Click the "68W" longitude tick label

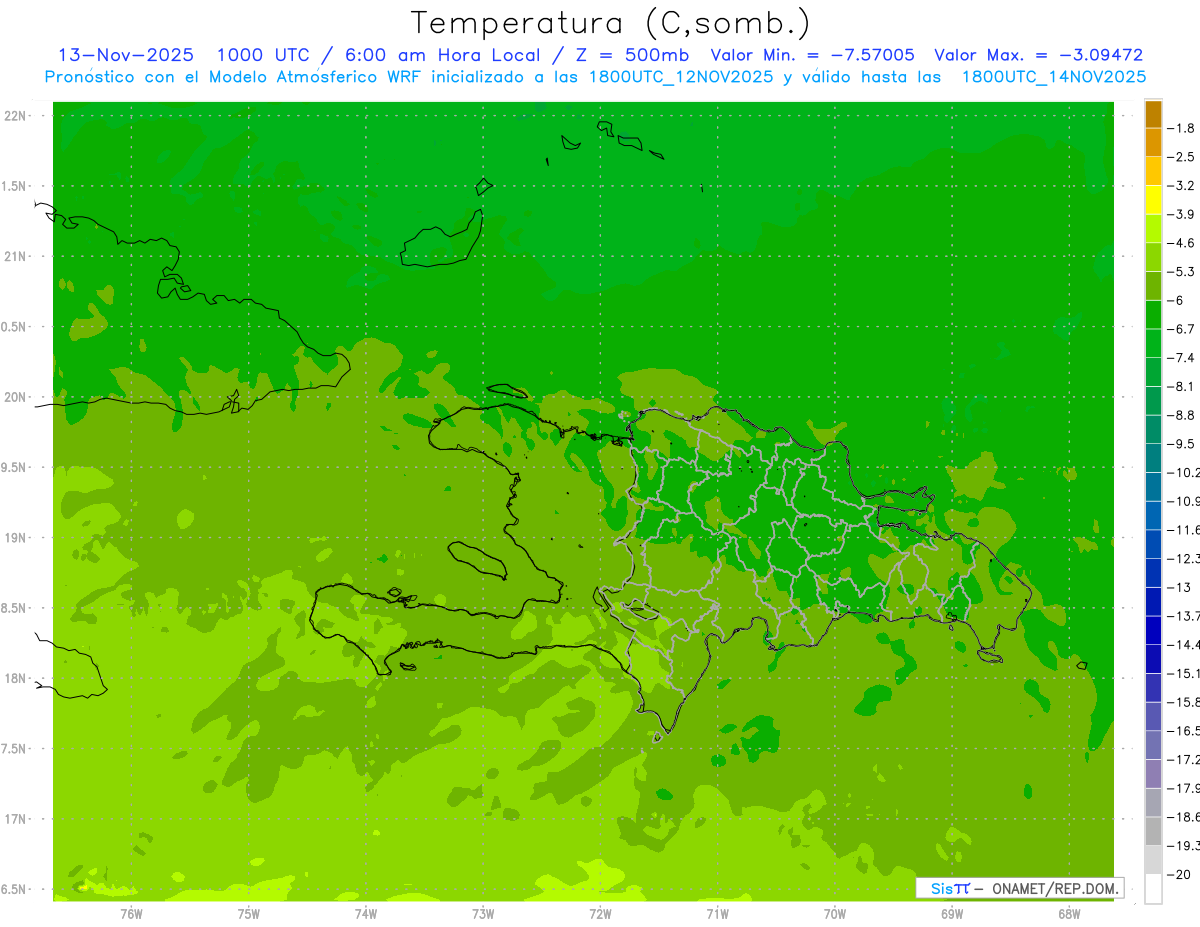click(1069, 914)
